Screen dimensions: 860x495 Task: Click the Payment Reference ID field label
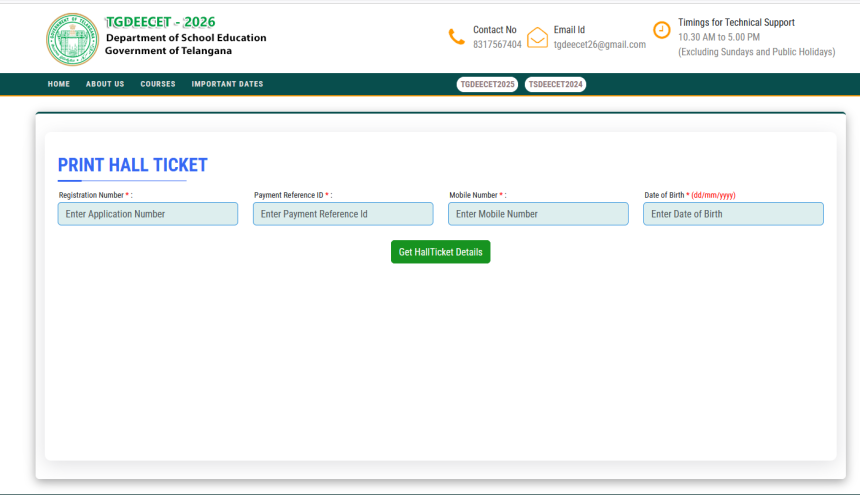tap(293, 195)
